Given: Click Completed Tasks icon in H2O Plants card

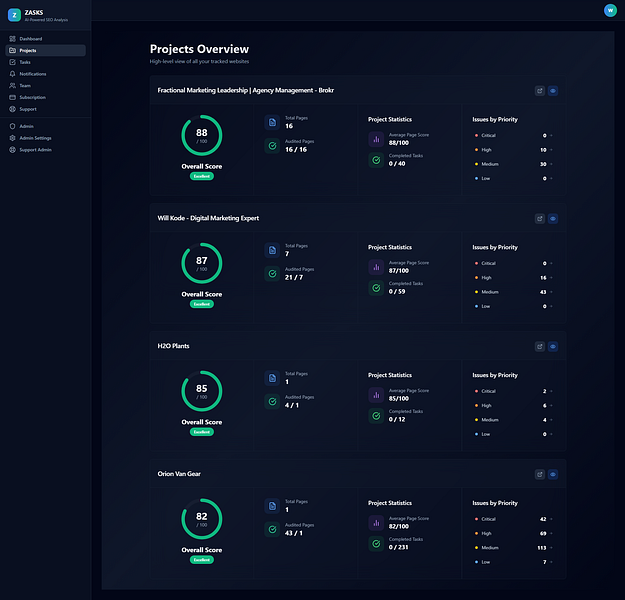Looking at the screenshot, I should (376, 416).
